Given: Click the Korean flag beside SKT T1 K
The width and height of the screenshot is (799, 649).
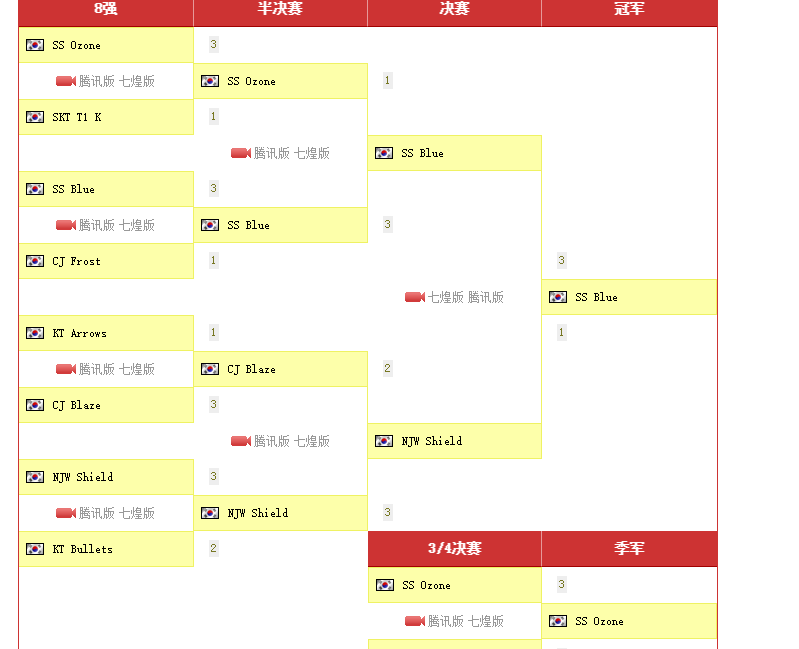Looking at the screenshot, I should [35, 117].
